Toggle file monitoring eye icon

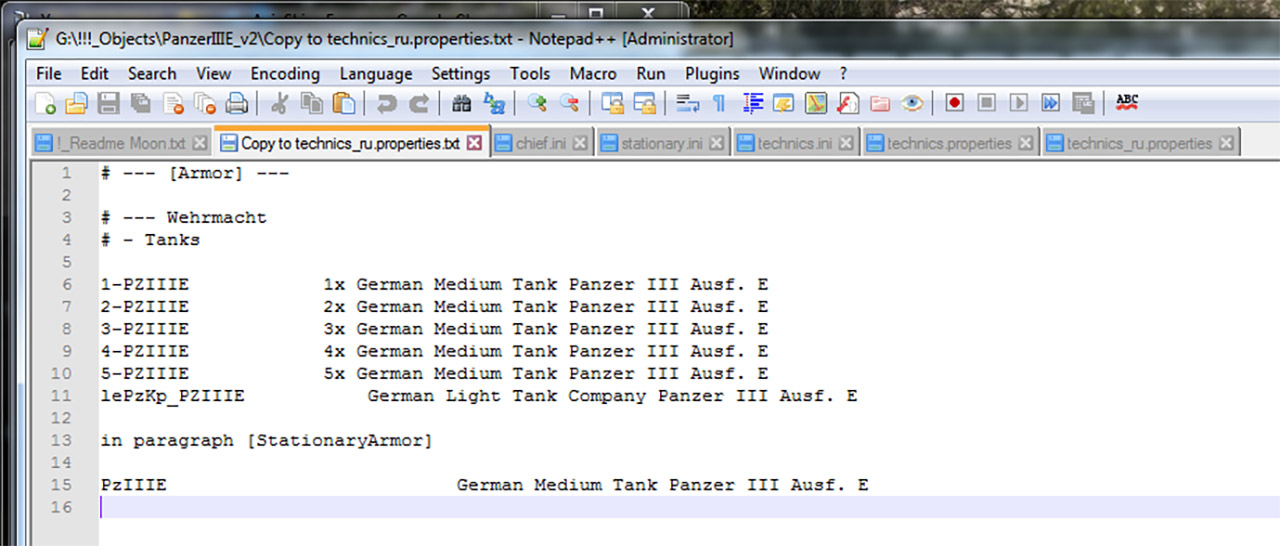[911, 103]
